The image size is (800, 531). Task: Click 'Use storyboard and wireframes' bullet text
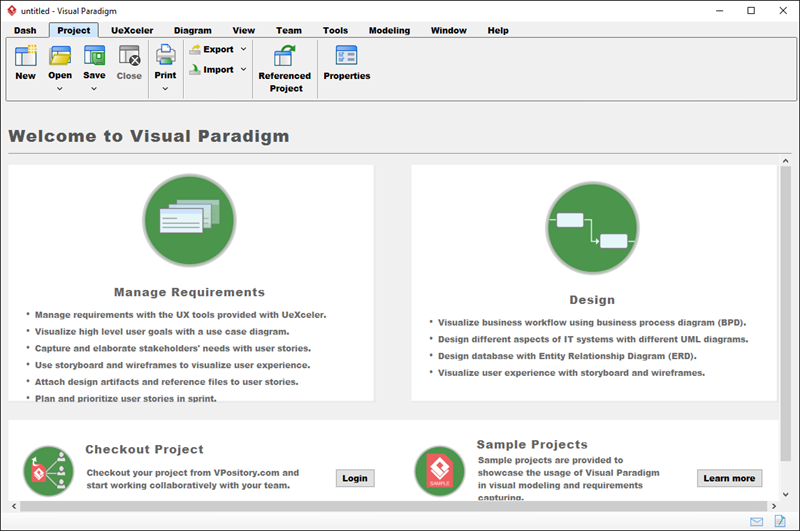point(172,365)
